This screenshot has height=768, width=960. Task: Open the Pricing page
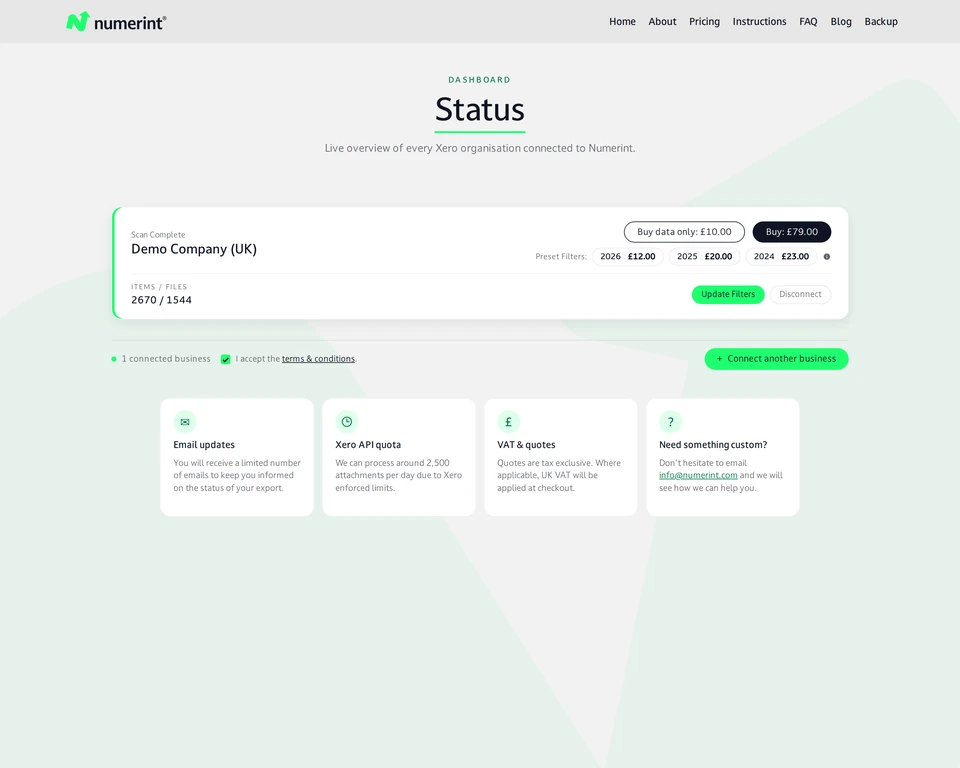pos(704,21)
